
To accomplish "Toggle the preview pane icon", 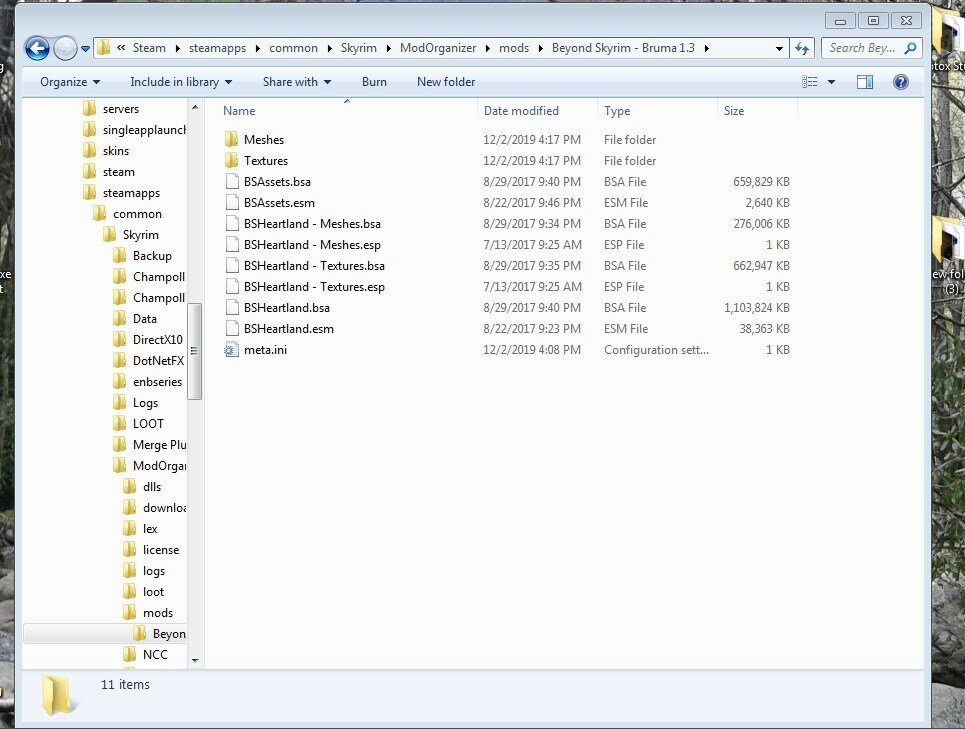I will coord(865,82).
